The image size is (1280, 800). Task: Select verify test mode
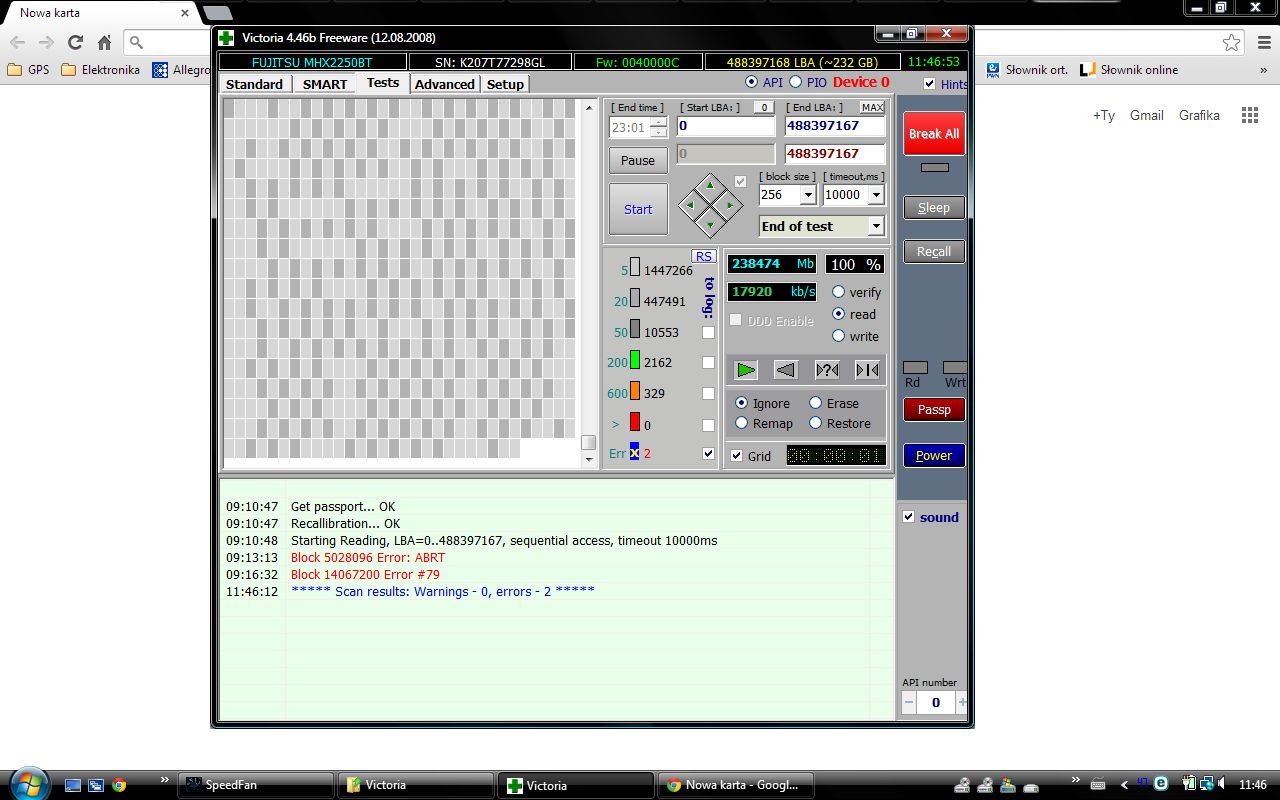839,292
